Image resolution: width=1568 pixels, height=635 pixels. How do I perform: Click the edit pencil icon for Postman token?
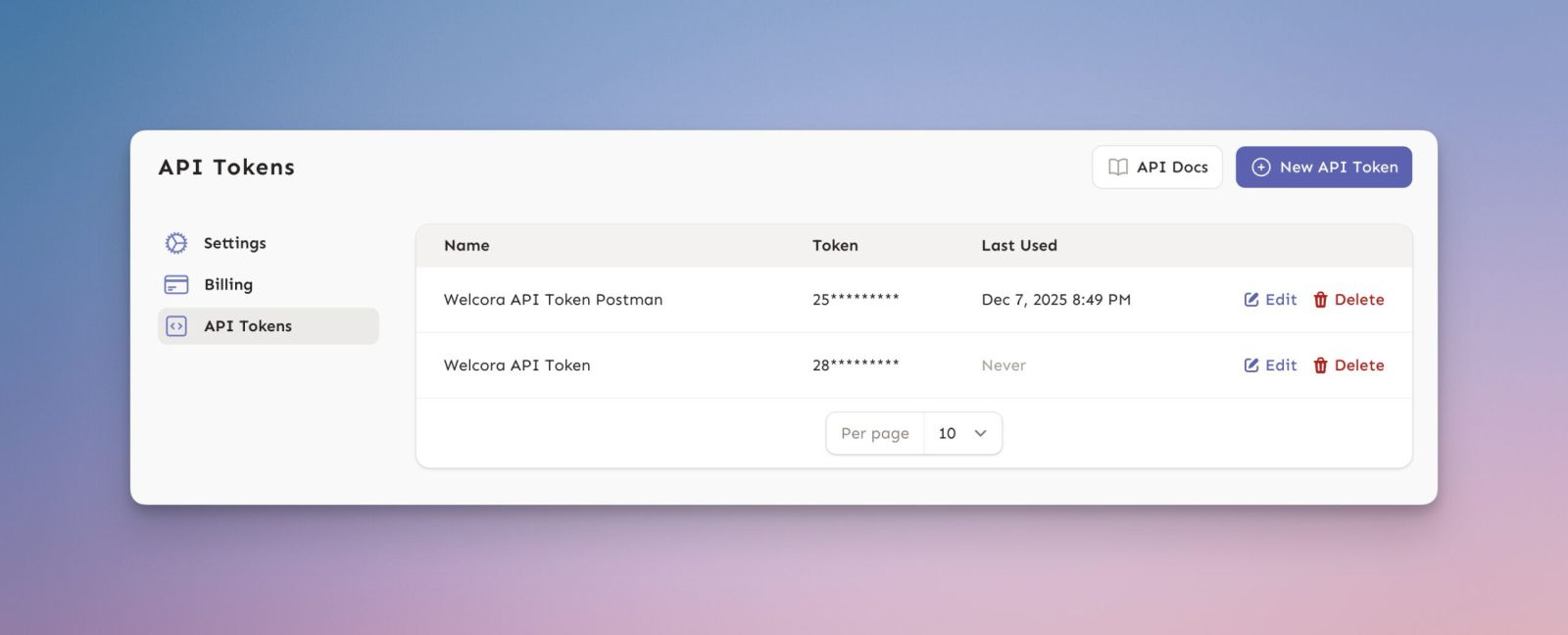point(1251,300)
